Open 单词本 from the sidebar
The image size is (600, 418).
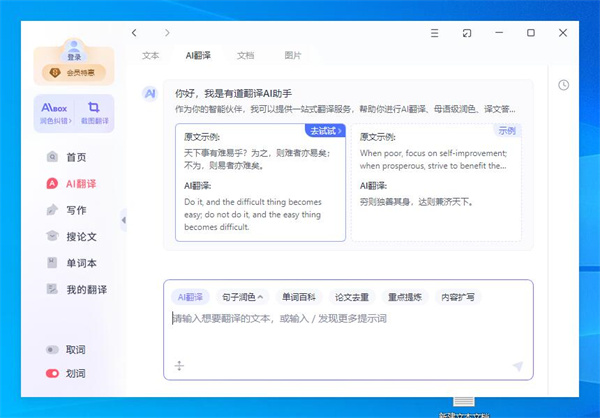80,263
